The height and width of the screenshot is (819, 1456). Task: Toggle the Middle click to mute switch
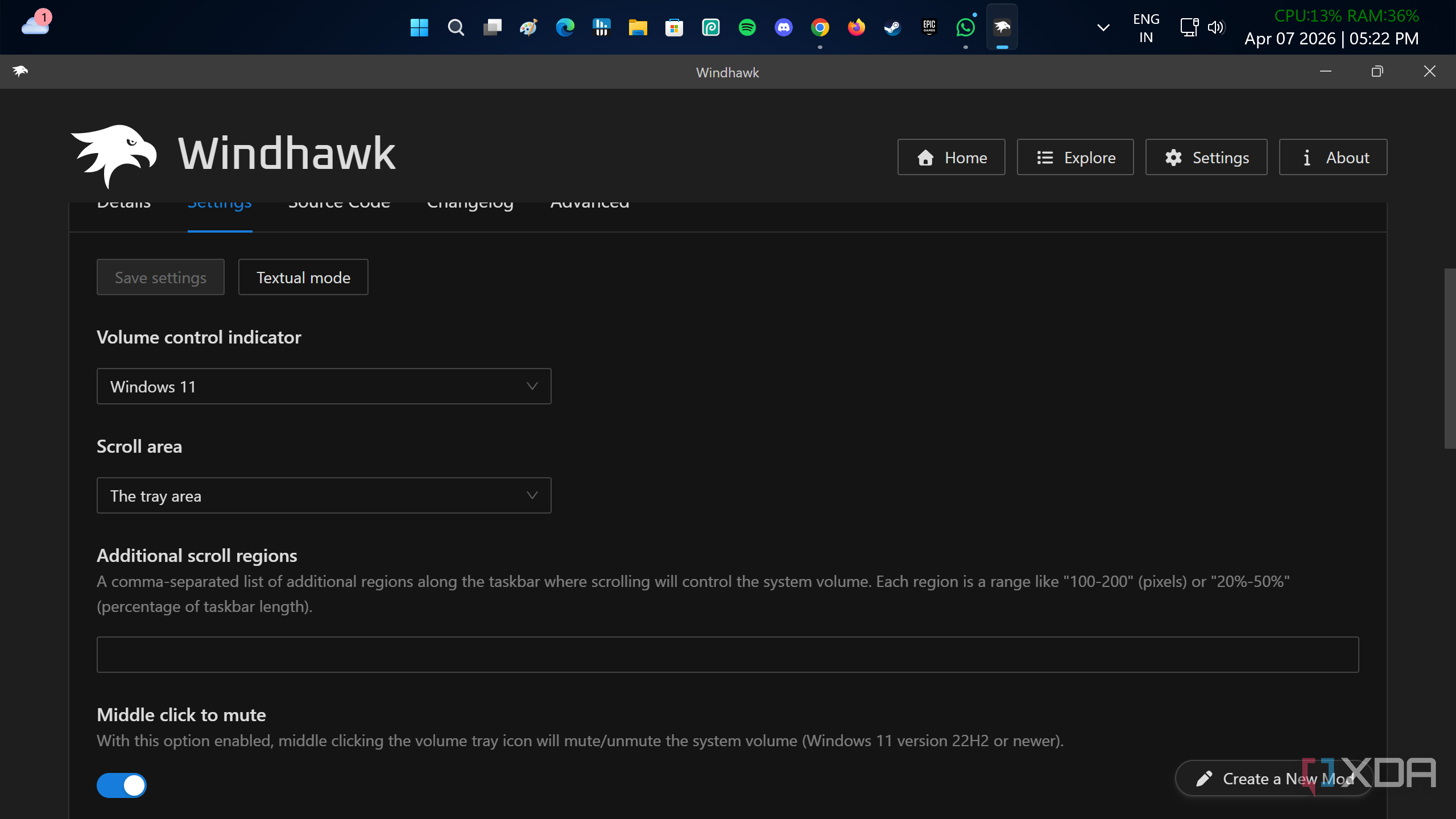tap(122, 785)
